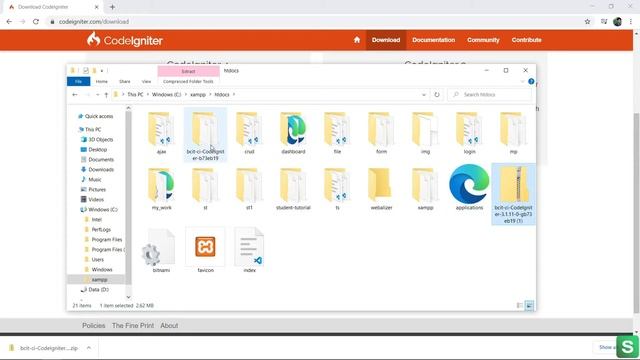Select the webalizer folder
The image size is (640, 360).
click(381, 189)
